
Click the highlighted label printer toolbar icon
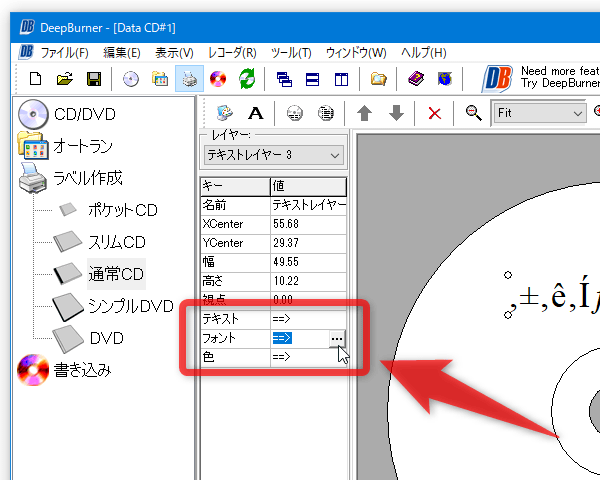coord(189,79)
